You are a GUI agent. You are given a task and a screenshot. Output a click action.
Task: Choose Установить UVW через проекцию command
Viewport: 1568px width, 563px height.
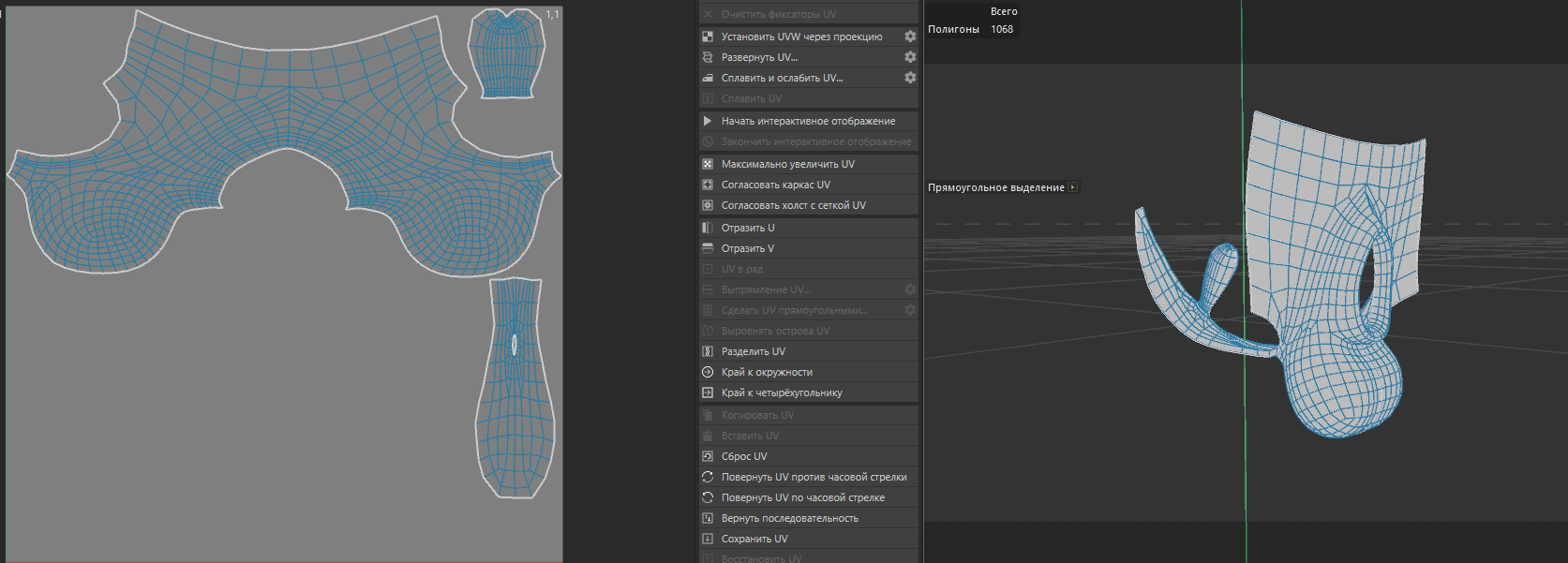coord(801,37)
